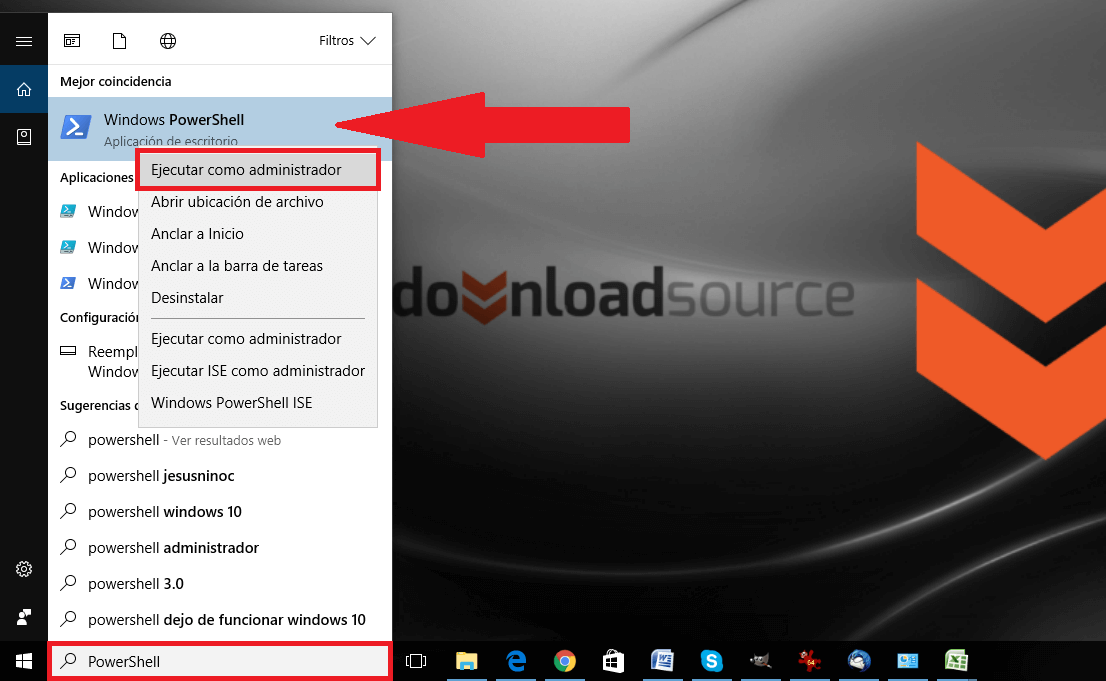Choose Desinstalar from context menu
This screenshot has width=1106, height=681.
pyautogui.click(x=258, y=298)
